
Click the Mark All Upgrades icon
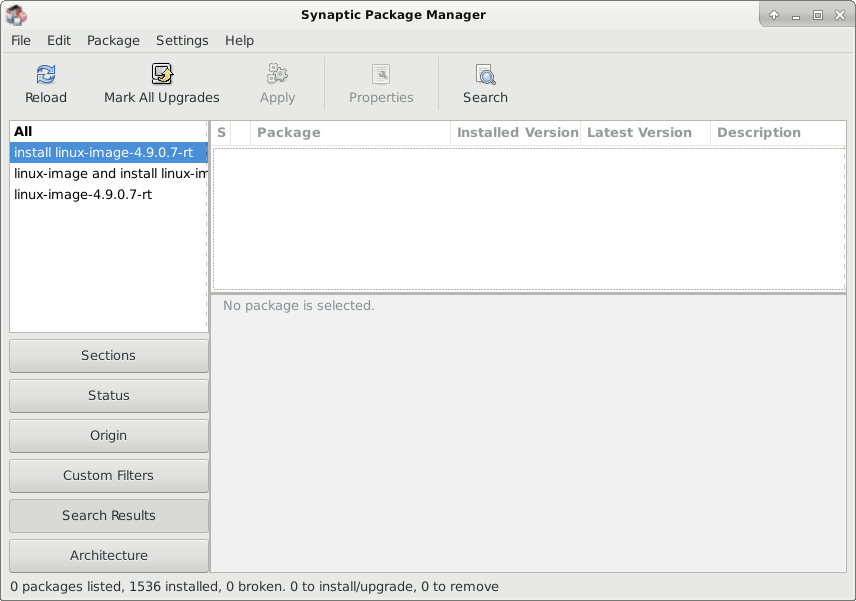162,74
